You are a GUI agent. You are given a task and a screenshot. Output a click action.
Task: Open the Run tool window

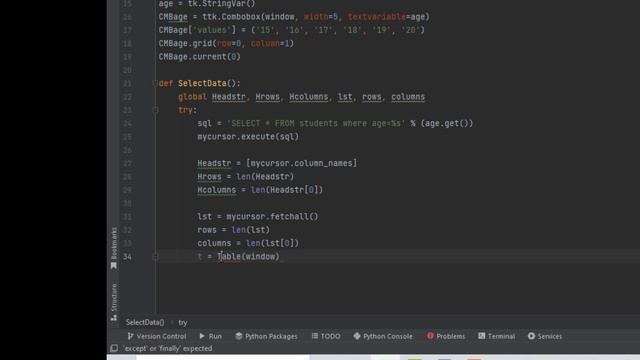[211, 336]
